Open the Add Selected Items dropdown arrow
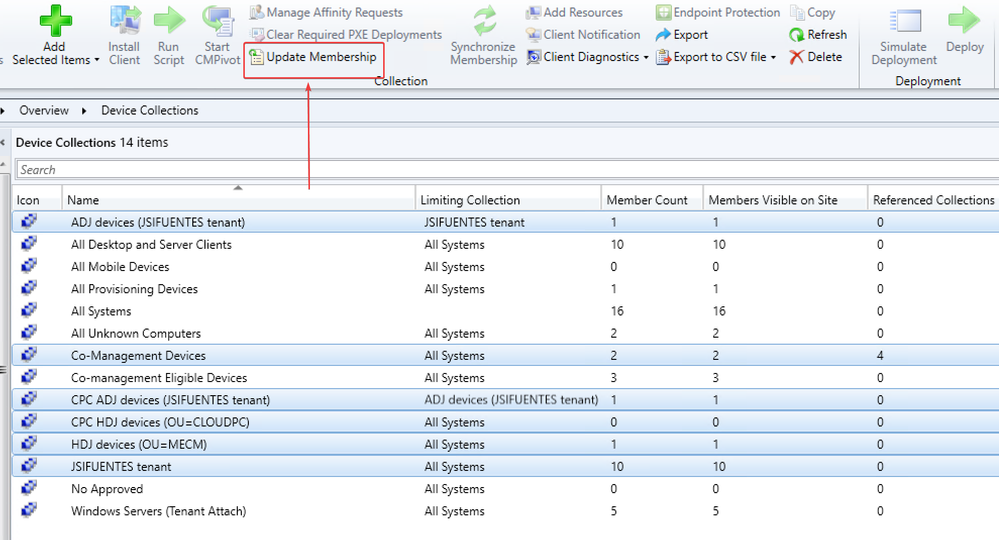The image size is (999, 540). point(97,60)
